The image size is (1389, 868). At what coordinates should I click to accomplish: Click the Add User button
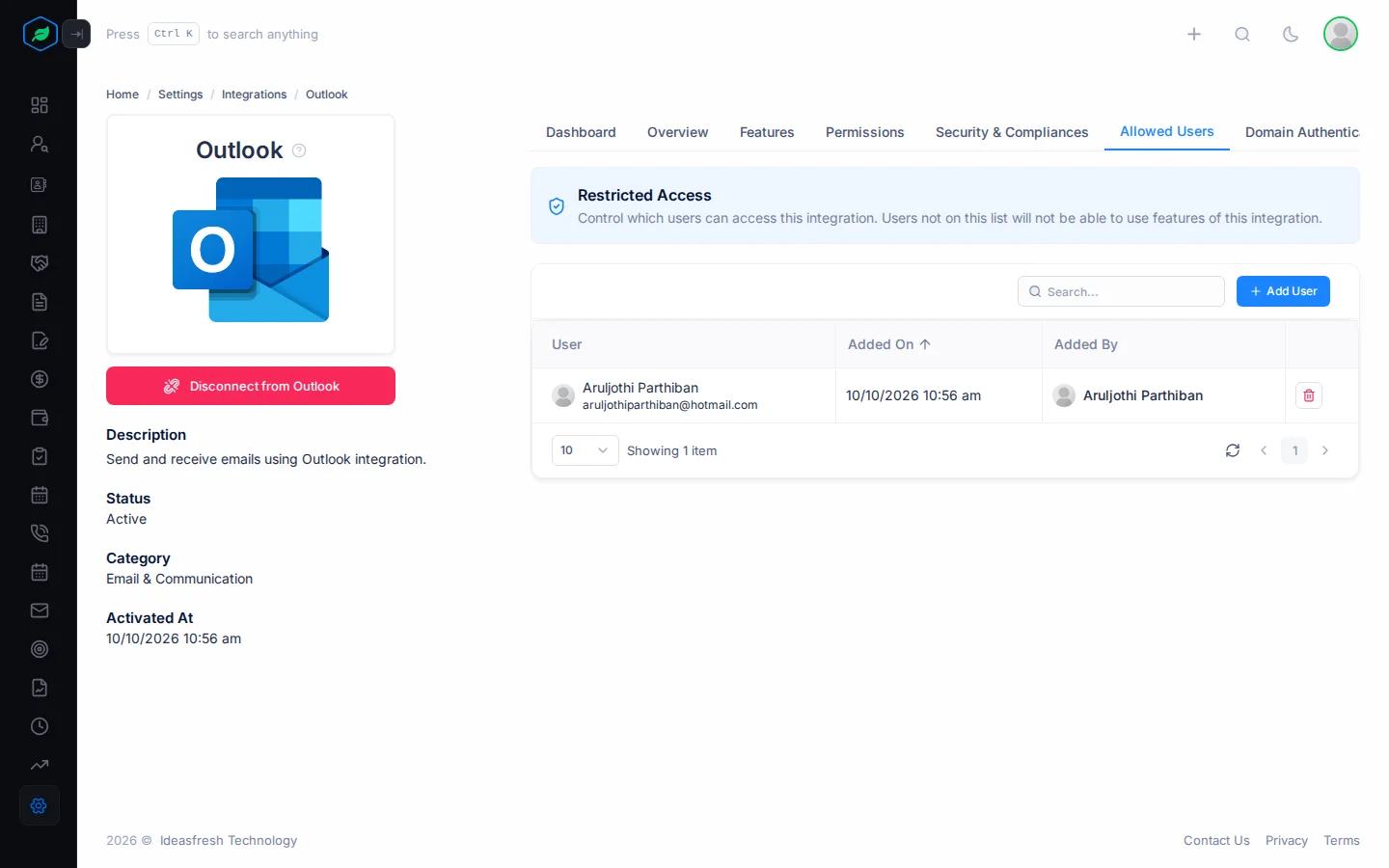[x=1283, y=291]
